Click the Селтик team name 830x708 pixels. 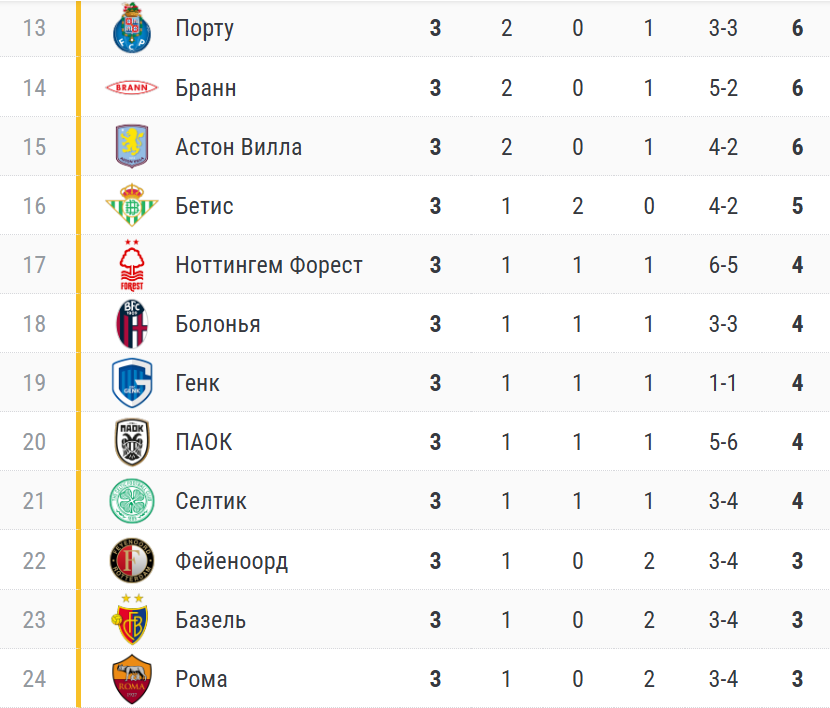(210, 501)
